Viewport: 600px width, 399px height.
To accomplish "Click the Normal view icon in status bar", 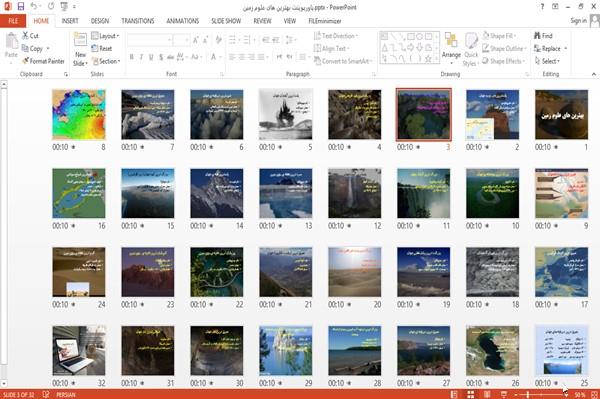I will click(454, 394).
